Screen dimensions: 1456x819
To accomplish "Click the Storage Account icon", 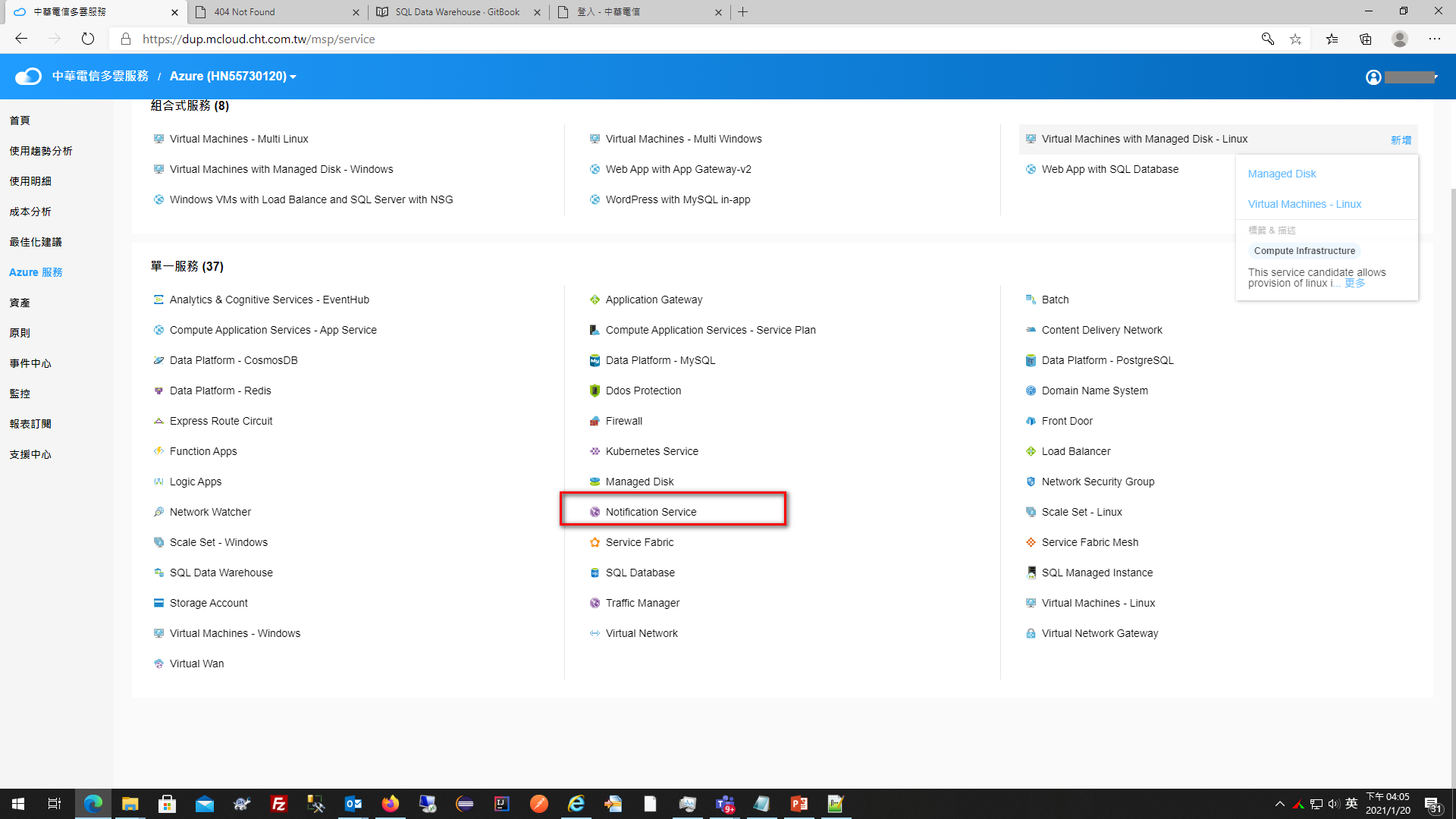I will pyautogui.click(x=158, y=603).
